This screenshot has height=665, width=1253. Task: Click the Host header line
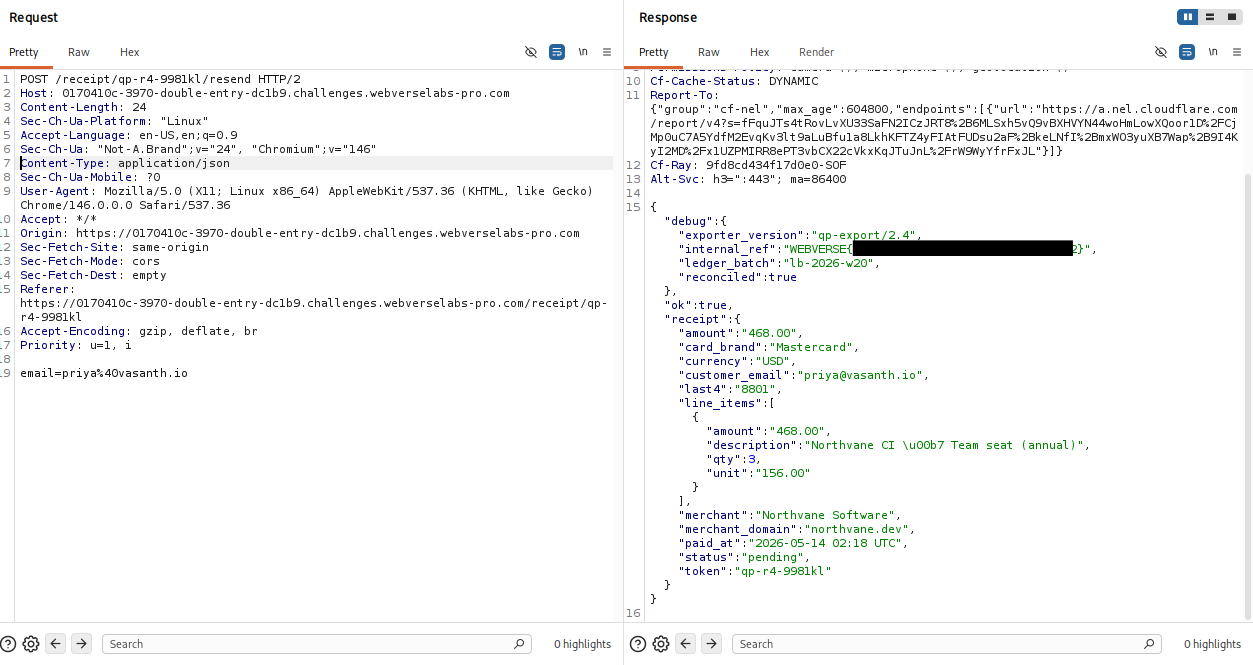click(265, 93)
